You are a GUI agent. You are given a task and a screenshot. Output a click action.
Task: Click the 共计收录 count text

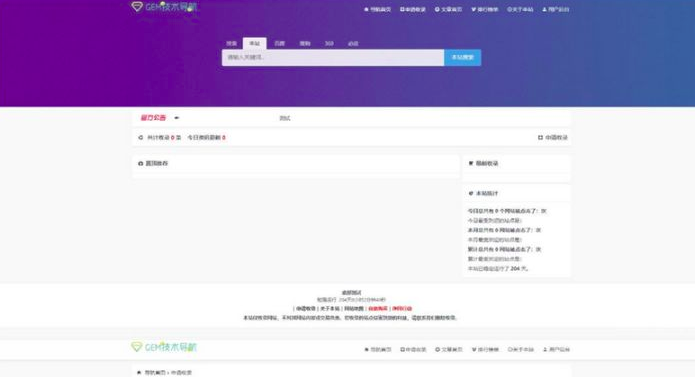click(164, 138)
